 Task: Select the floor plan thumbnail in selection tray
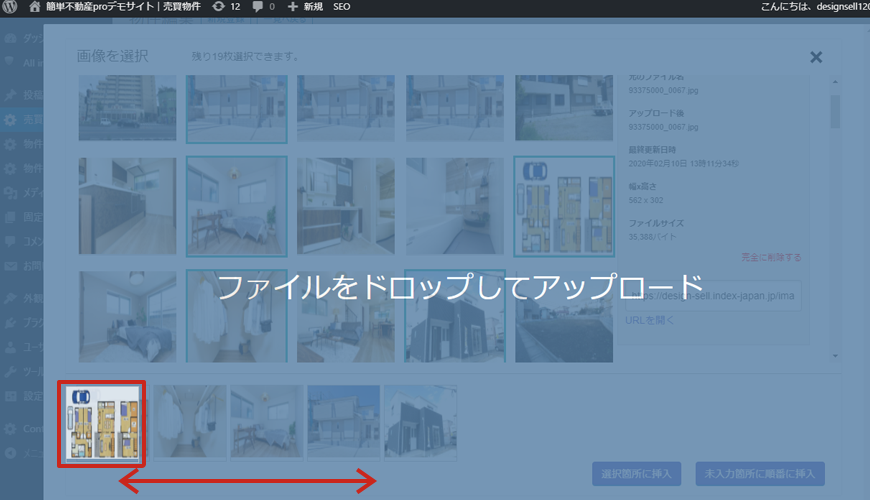click(x=101, y=423)
